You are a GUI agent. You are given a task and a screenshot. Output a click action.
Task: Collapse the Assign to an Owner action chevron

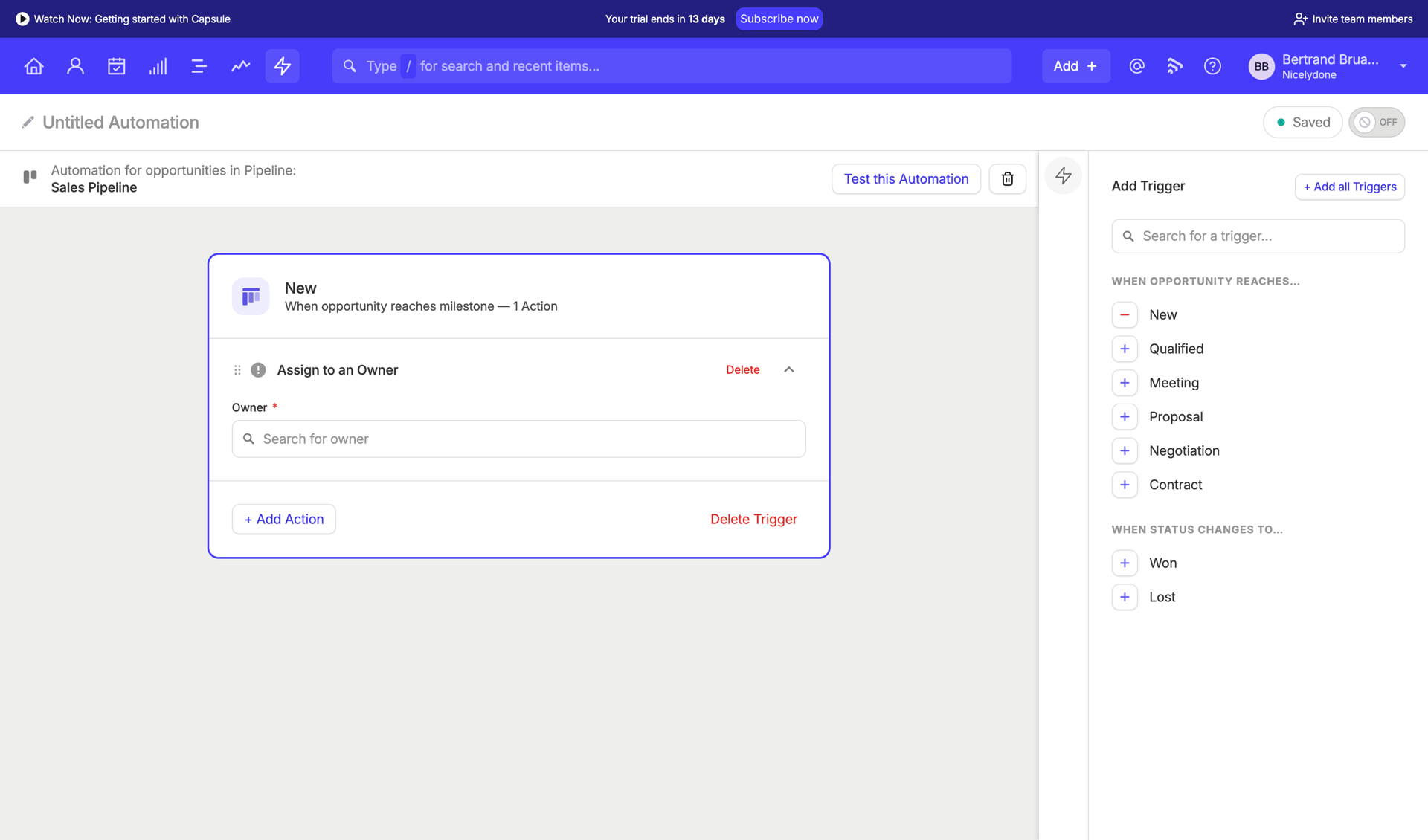click(788, 369)
